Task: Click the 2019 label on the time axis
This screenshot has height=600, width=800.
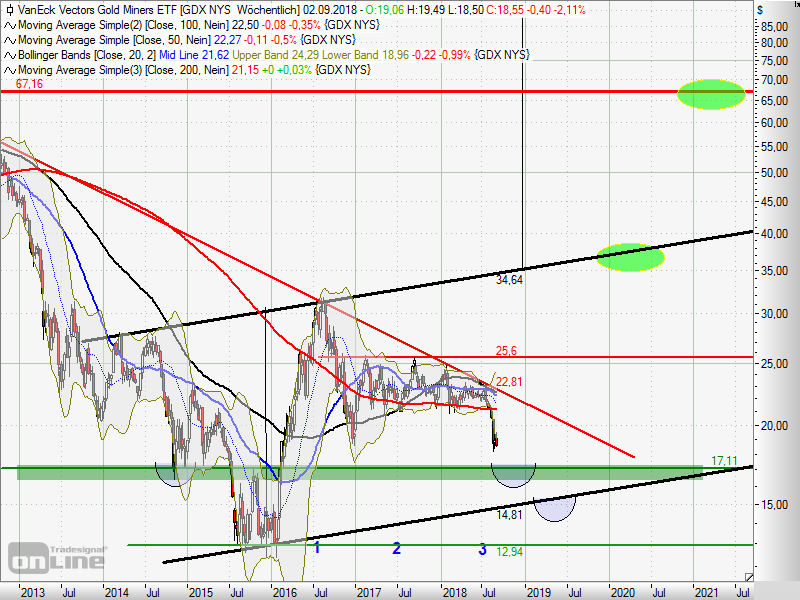Action: coord(538,593)
